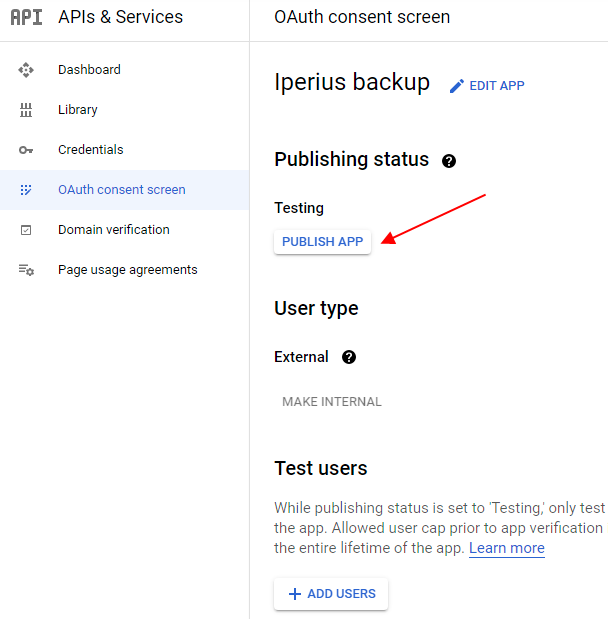
Task: Click the plus icon on ADD USERS
Action: click(295, 594)
